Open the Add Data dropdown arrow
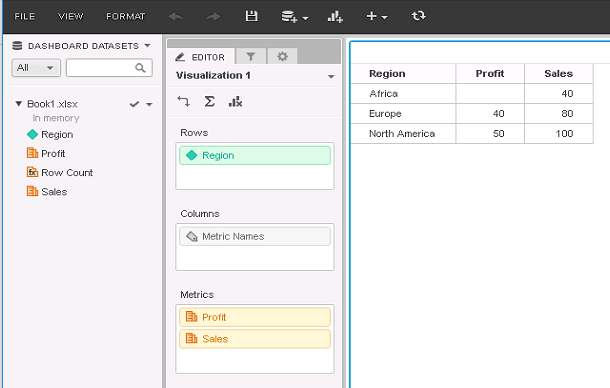610x388 pixels. pos(305,18)
